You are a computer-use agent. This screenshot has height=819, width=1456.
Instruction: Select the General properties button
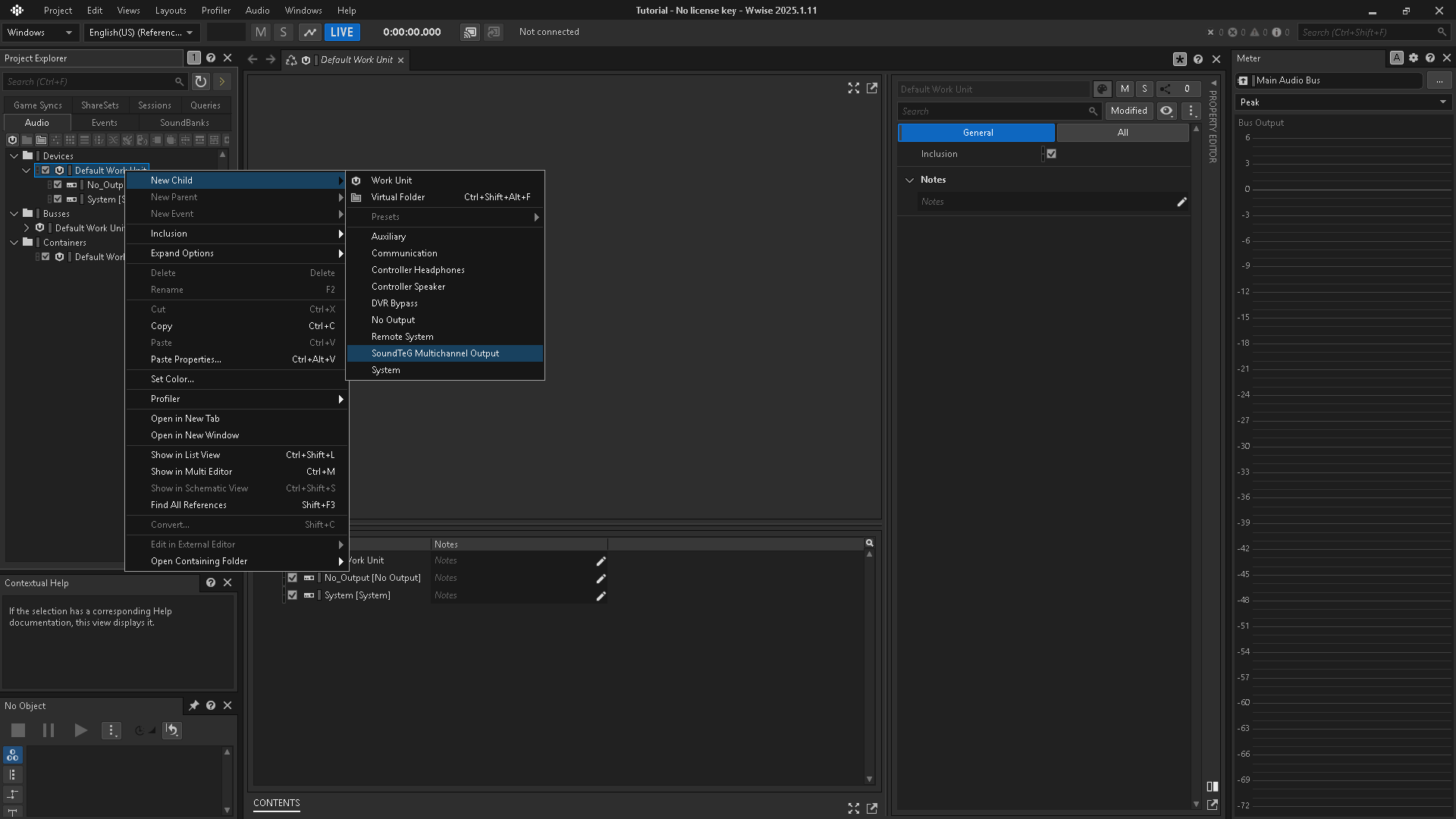click(977, 132)
